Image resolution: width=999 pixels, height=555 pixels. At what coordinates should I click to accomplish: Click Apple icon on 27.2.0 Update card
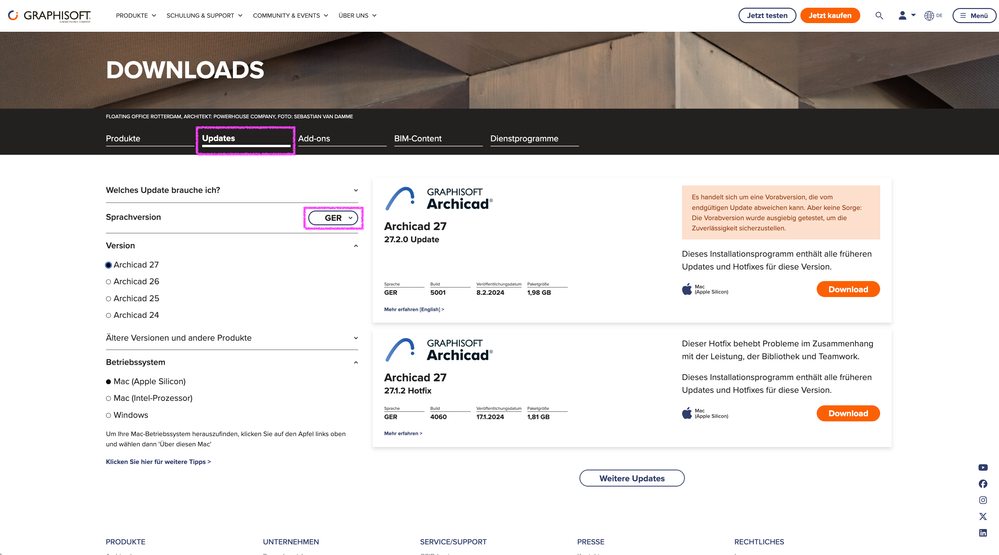(x=687, y=289)
